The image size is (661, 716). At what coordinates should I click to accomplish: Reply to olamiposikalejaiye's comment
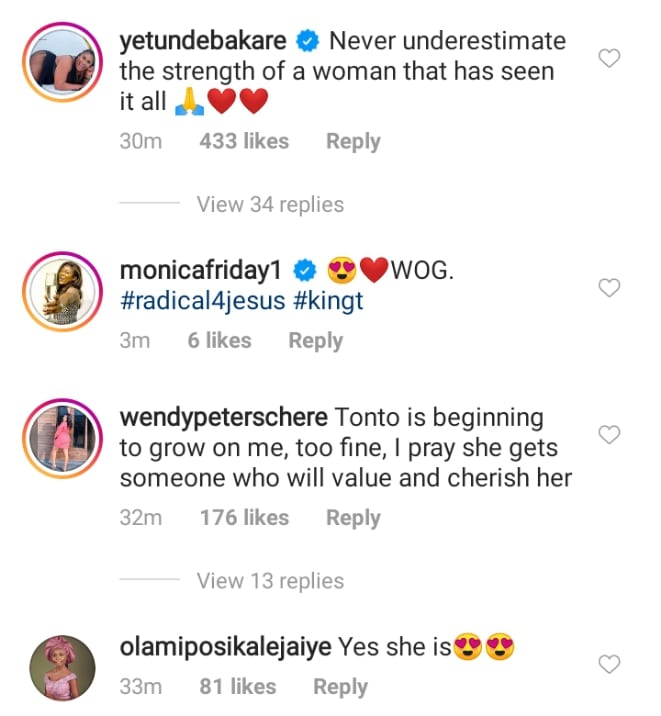[x=340, y=687]
